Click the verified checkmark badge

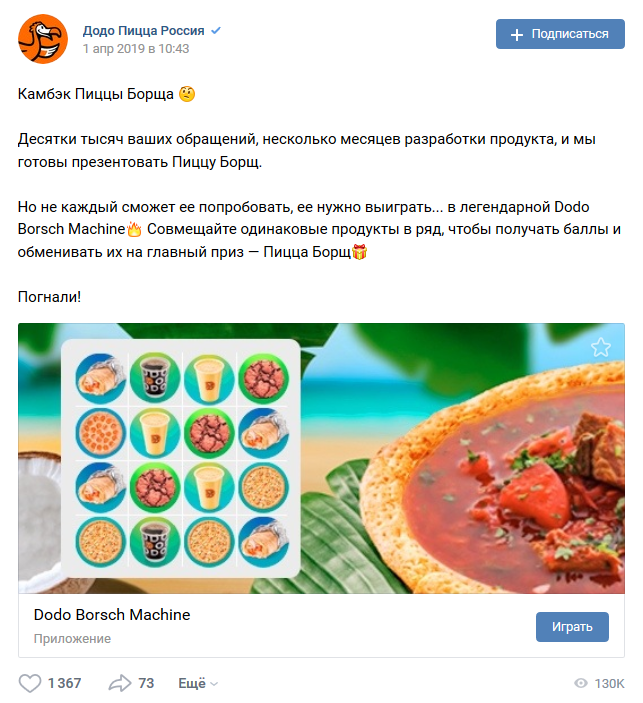[x=216, y=30]
